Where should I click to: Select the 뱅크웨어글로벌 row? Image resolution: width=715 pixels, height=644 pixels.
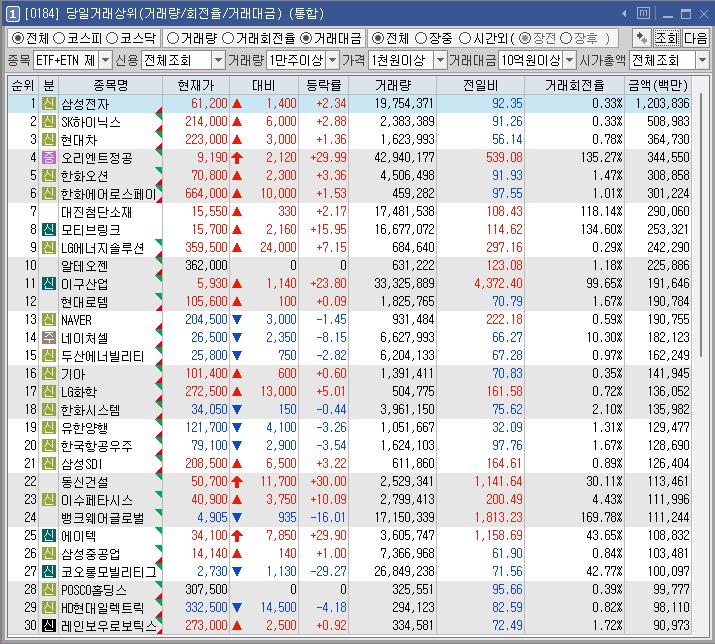[x=349, y=517]
